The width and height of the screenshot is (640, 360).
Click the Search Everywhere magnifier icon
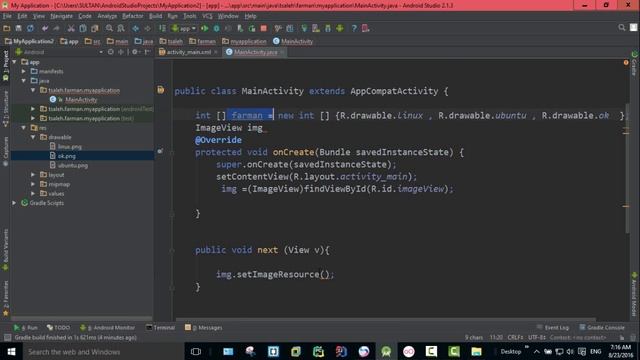622,27
